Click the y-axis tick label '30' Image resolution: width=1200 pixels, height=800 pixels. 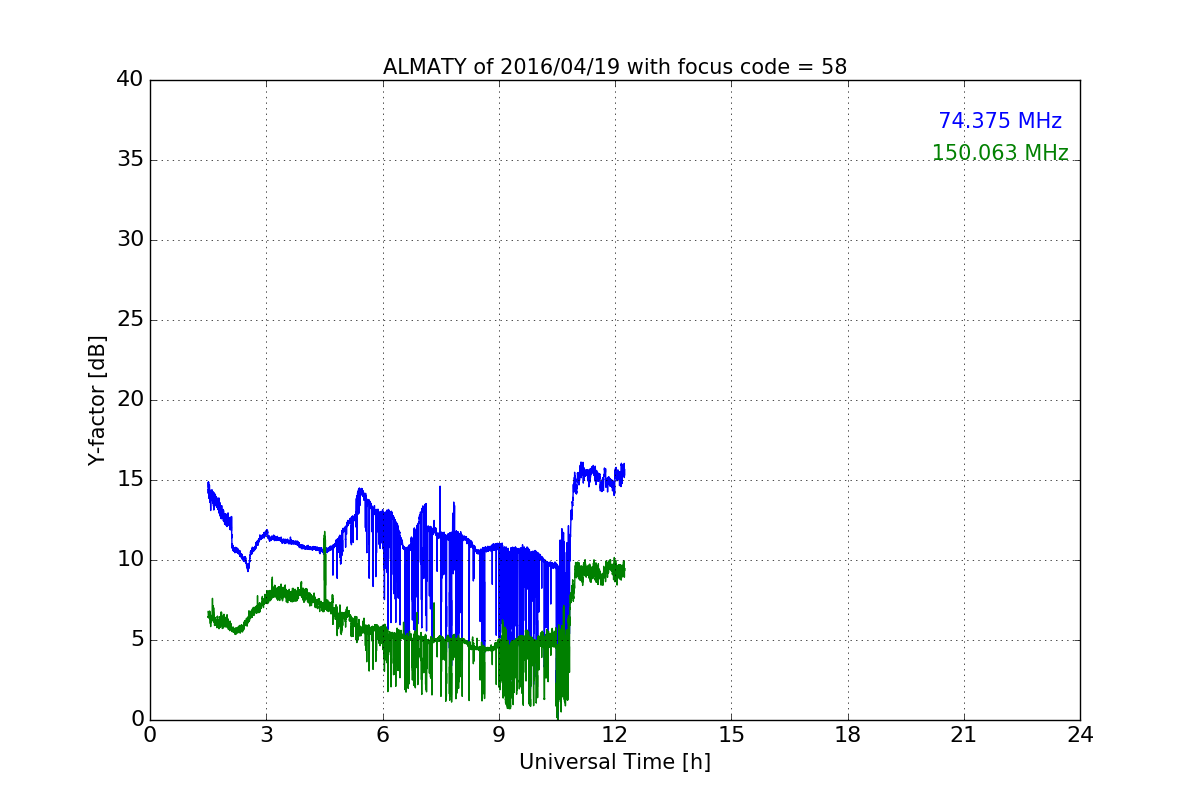[x=130, y=240]
